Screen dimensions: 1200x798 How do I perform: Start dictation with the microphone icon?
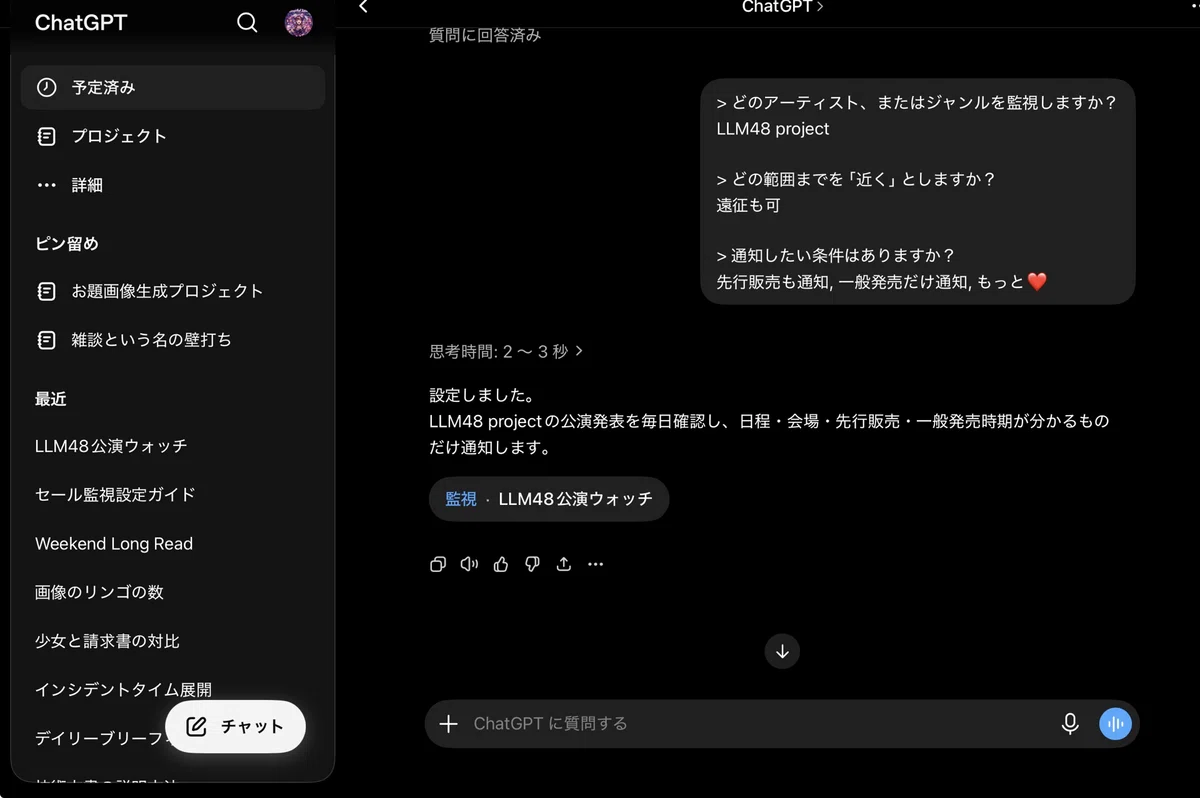[1070, 724]
